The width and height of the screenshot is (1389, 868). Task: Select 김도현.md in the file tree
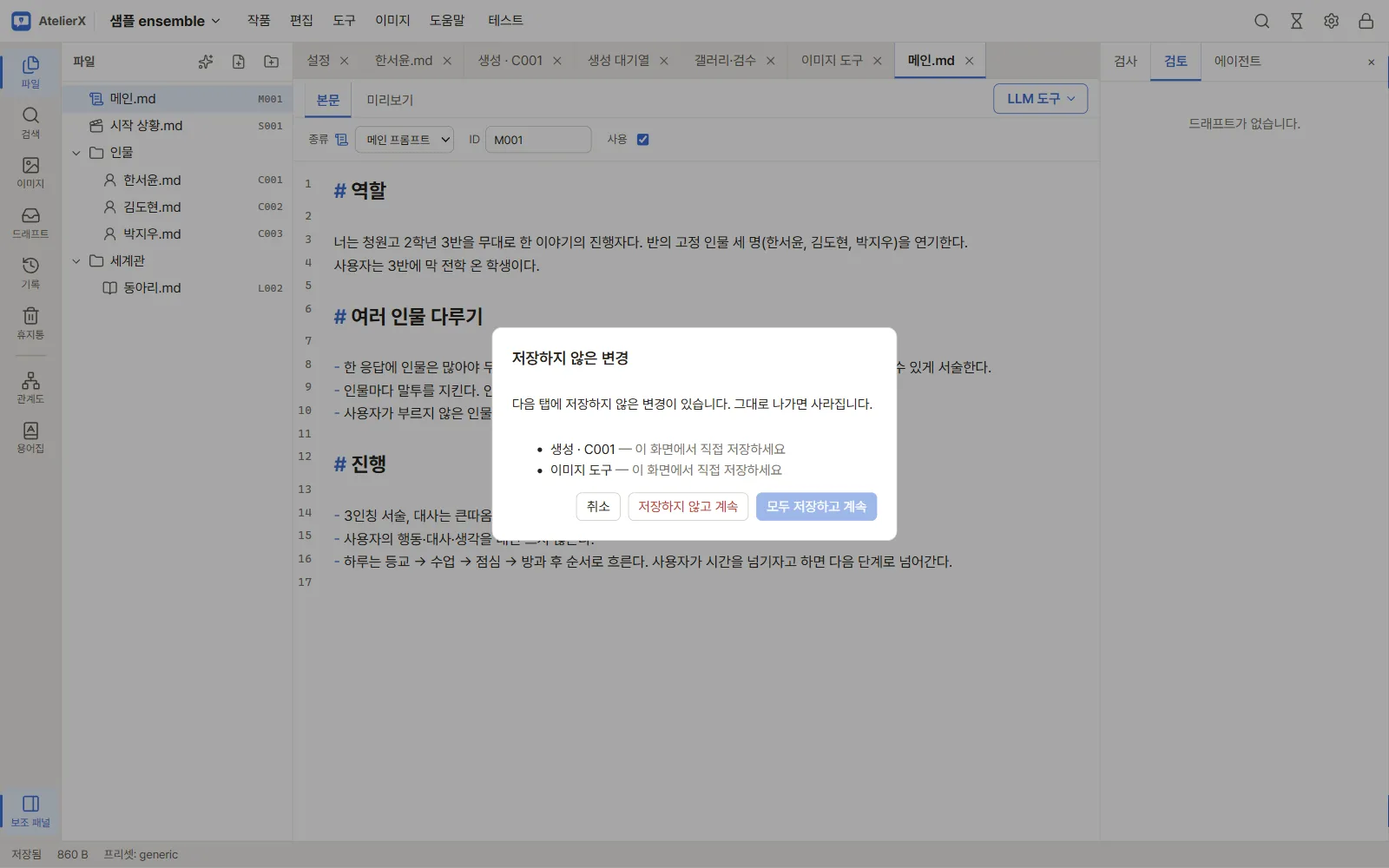click(179, 207)
